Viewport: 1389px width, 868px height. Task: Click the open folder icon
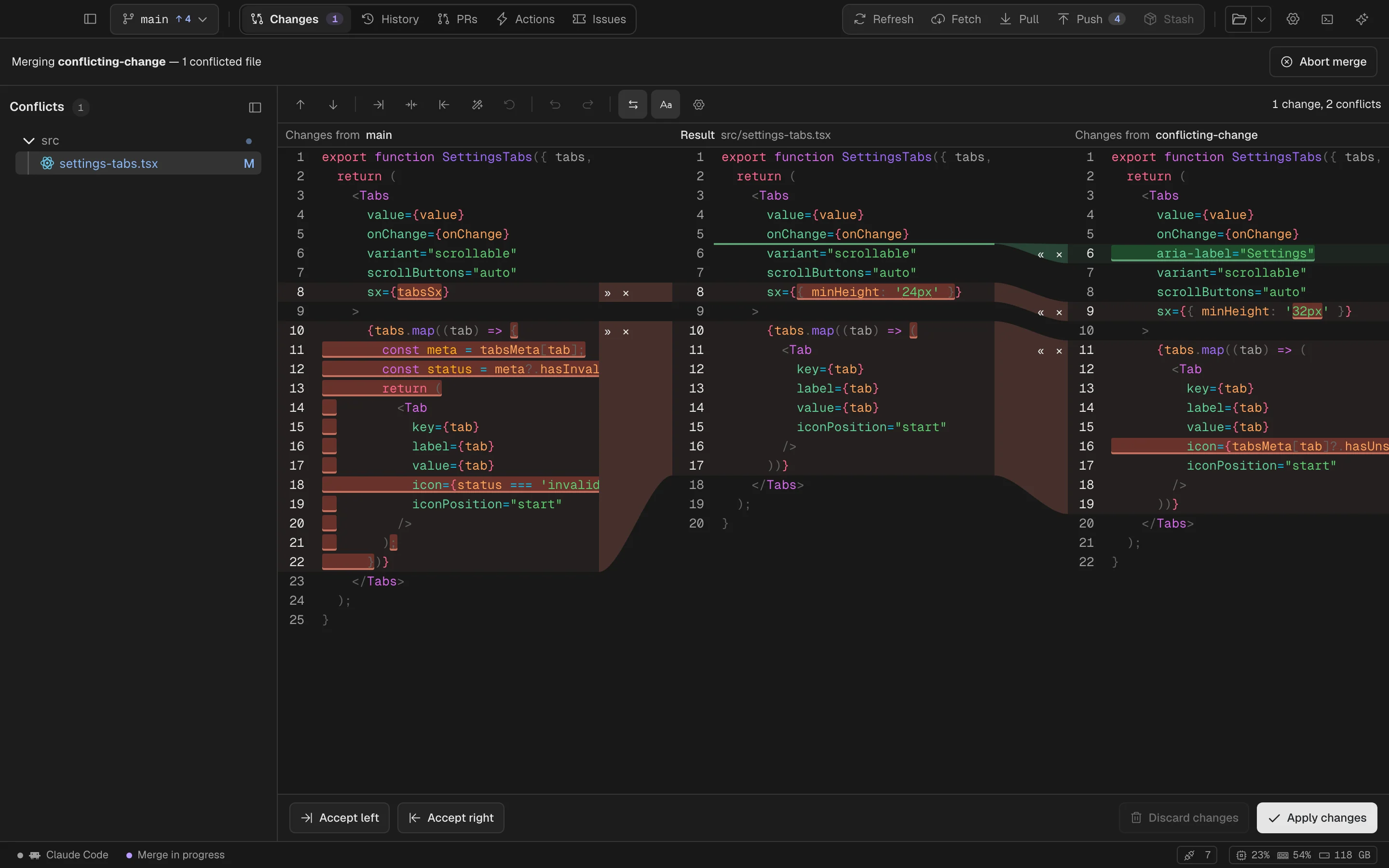(x=1239, y=19)
